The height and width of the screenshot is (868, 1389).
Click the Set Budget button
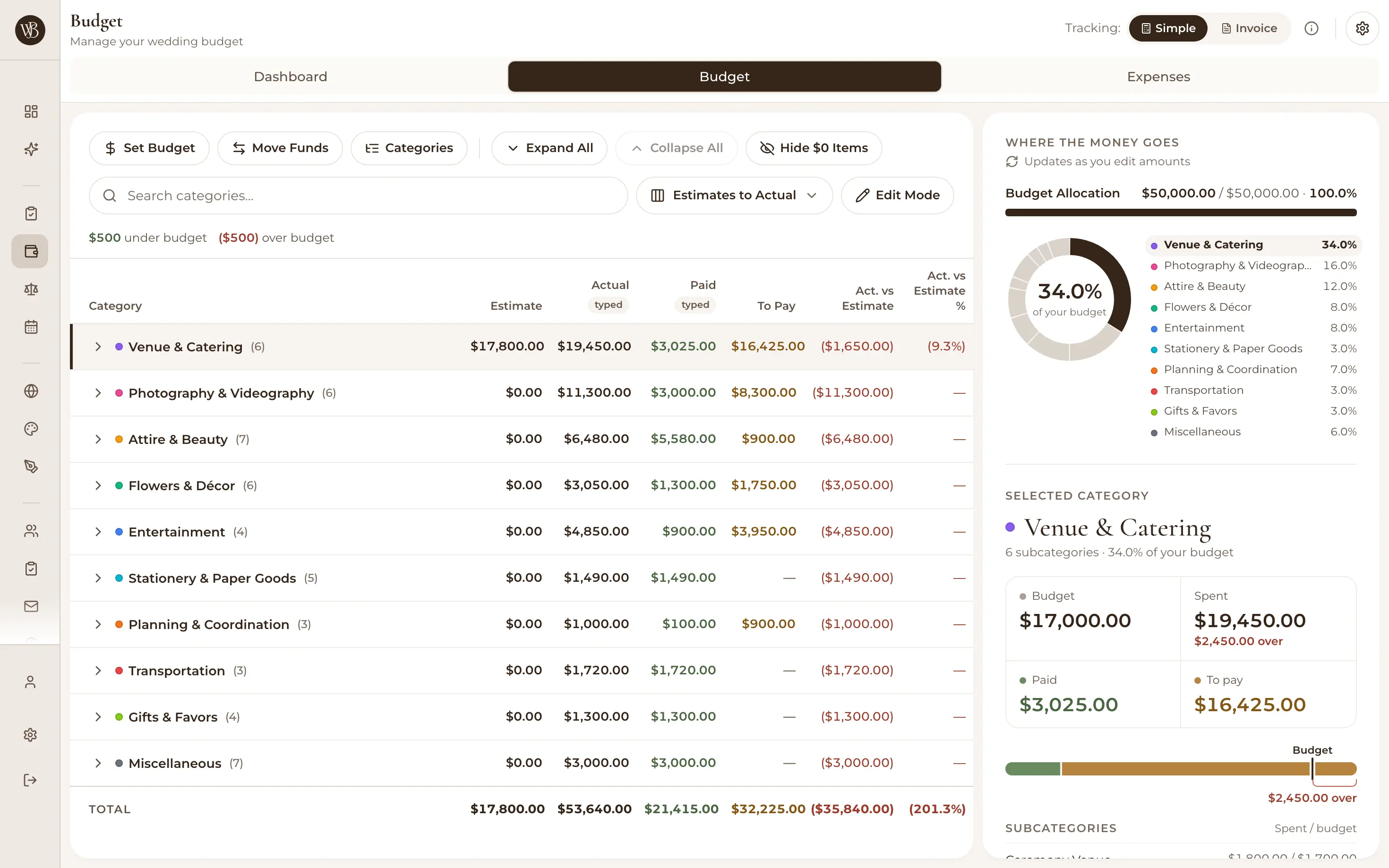(x=149, y=148)
